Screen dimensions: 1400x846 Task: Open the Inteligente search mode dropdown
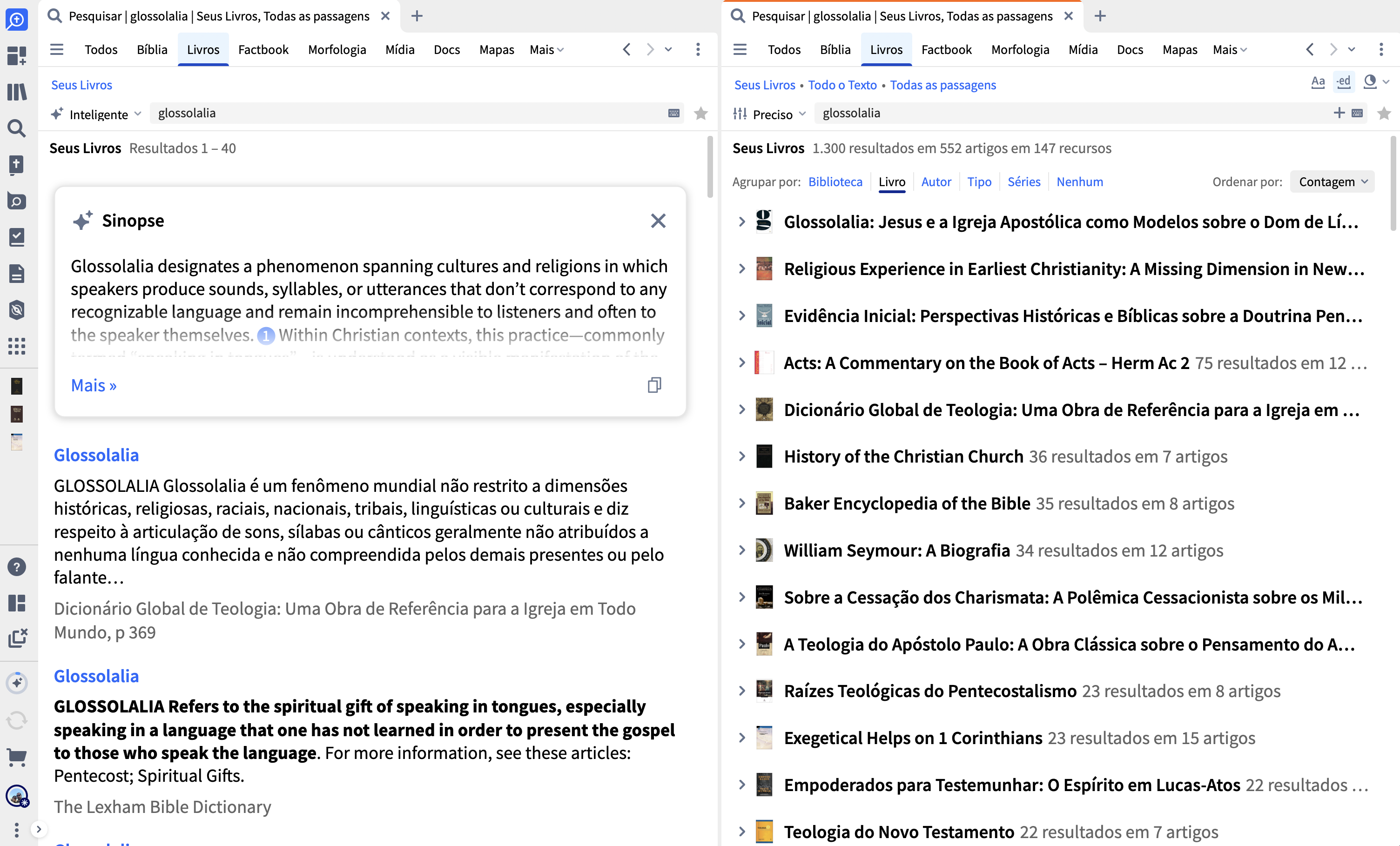pos(96,114)
